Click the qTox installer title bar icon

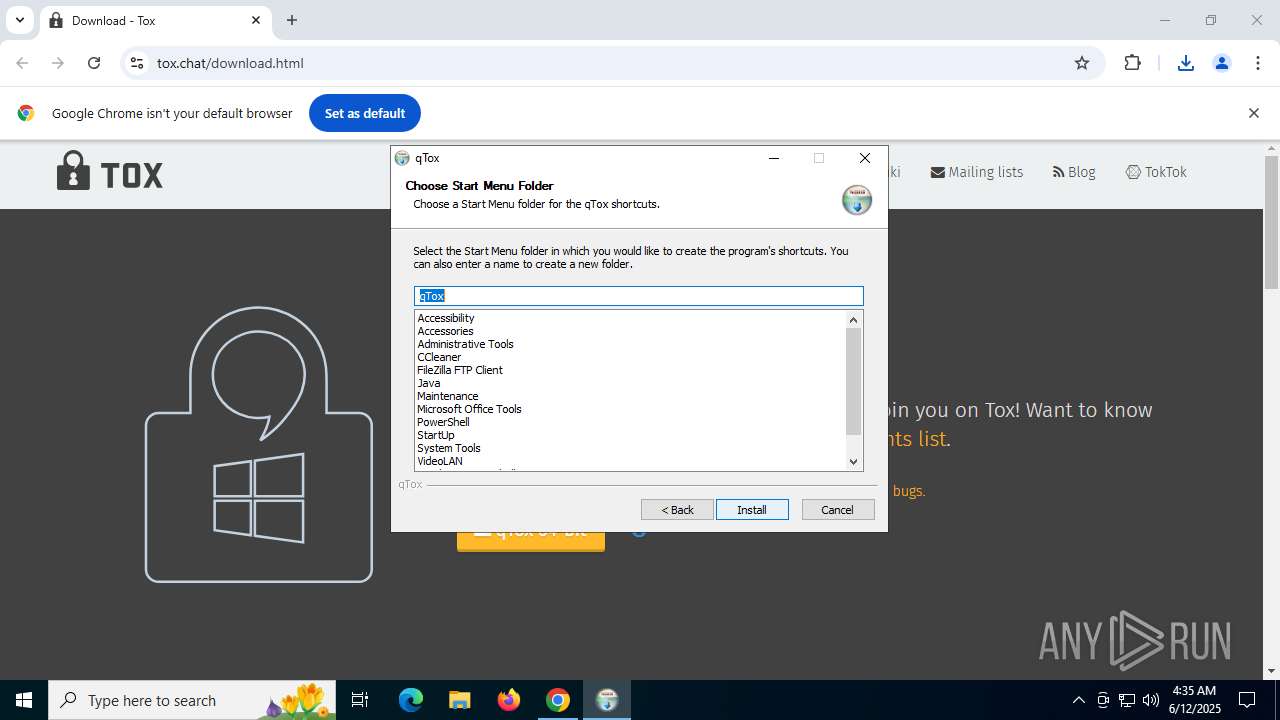coord(402,158)
